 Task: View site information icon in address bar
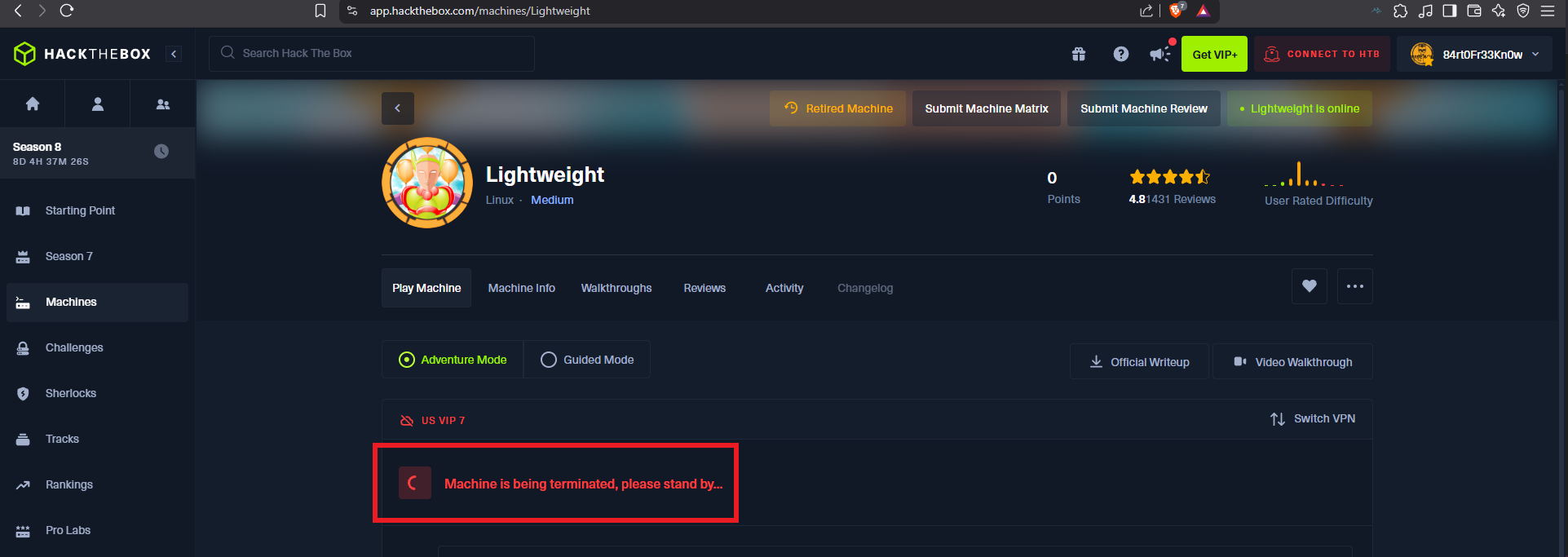coord(352,11)
